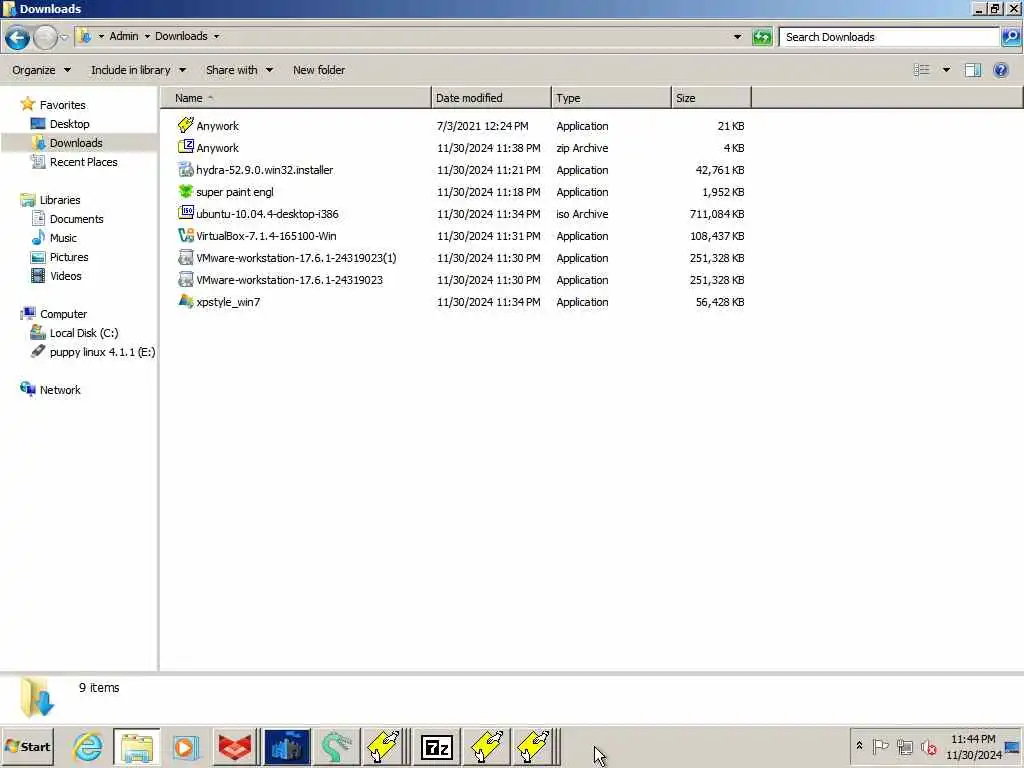
Task: Show hidden tray icons arrow
Action: coord(859,746)
